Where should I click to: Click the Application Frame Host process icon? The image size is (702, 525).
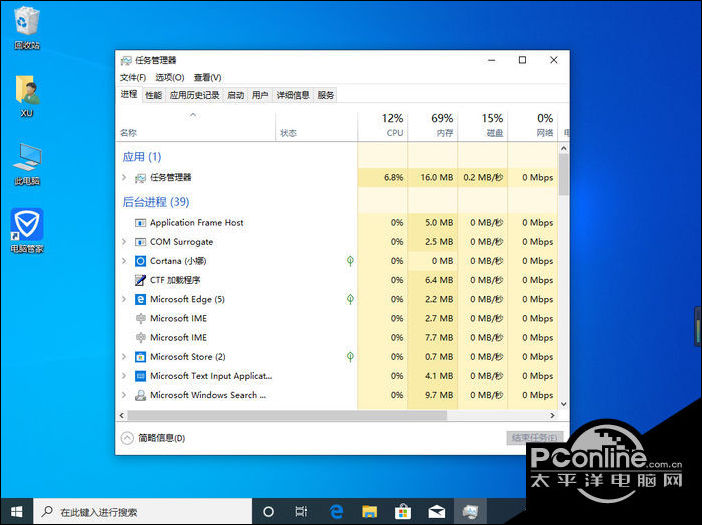coord(140,223)
